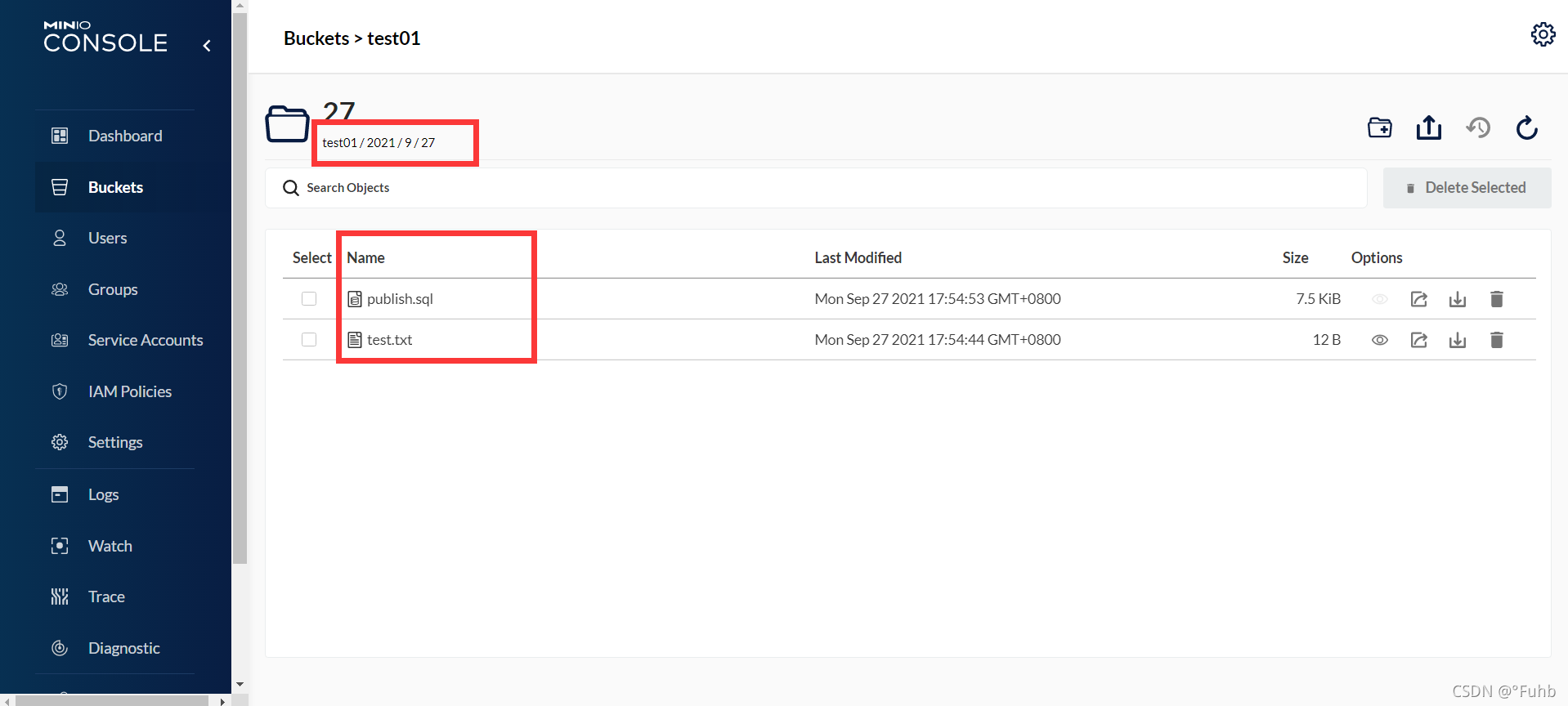Click the create new folder icon
The width and height of the screenshot is (1568, 706).
pyautogui.click(x=1380, y=127)
